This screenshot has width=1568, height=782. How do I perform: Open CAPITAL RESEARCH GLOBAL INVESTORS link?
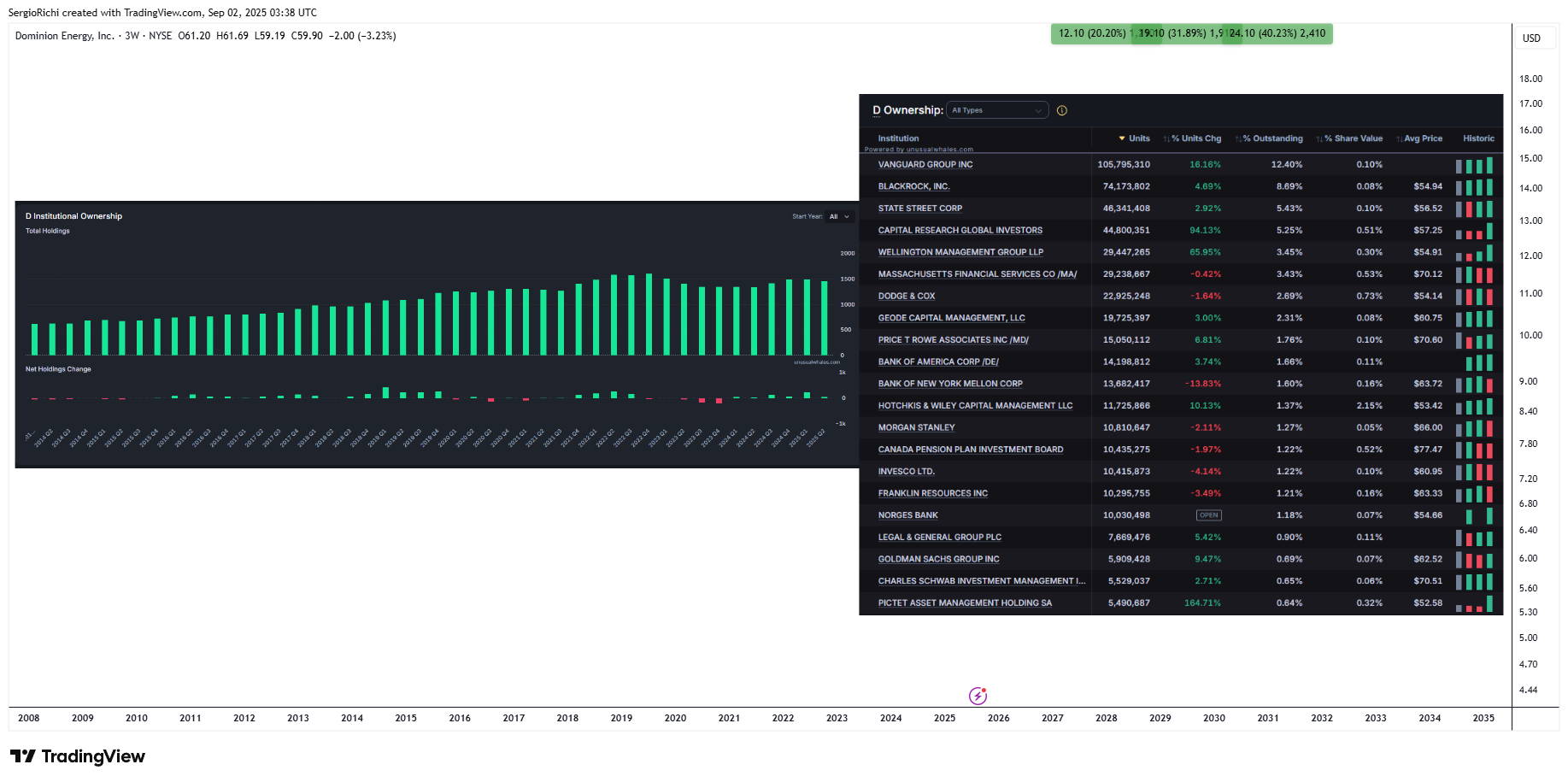click(960, 230)
